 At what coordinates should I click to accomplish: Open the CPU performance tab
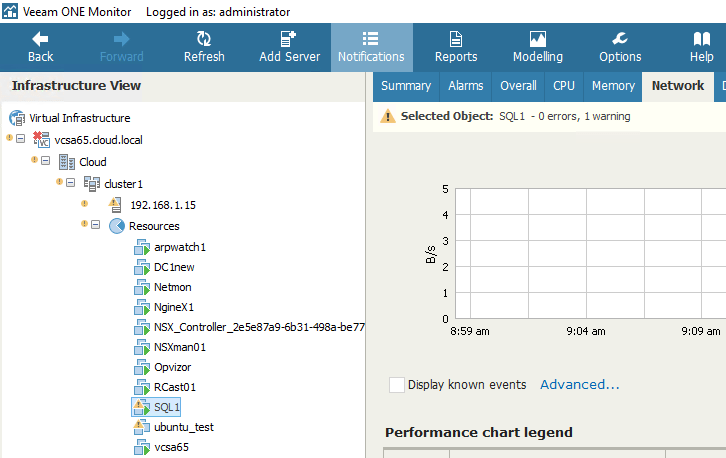564,86
